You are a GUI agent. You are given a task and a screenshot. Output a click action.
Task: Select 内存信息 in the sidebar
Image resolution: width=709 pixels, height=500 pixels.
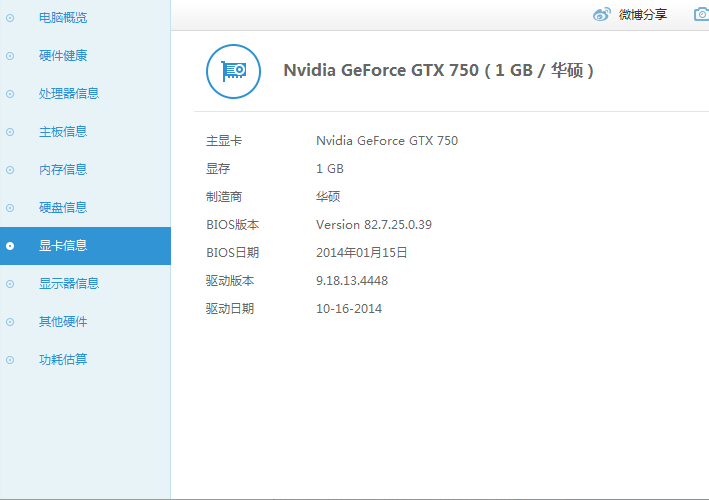pos(63,170)
